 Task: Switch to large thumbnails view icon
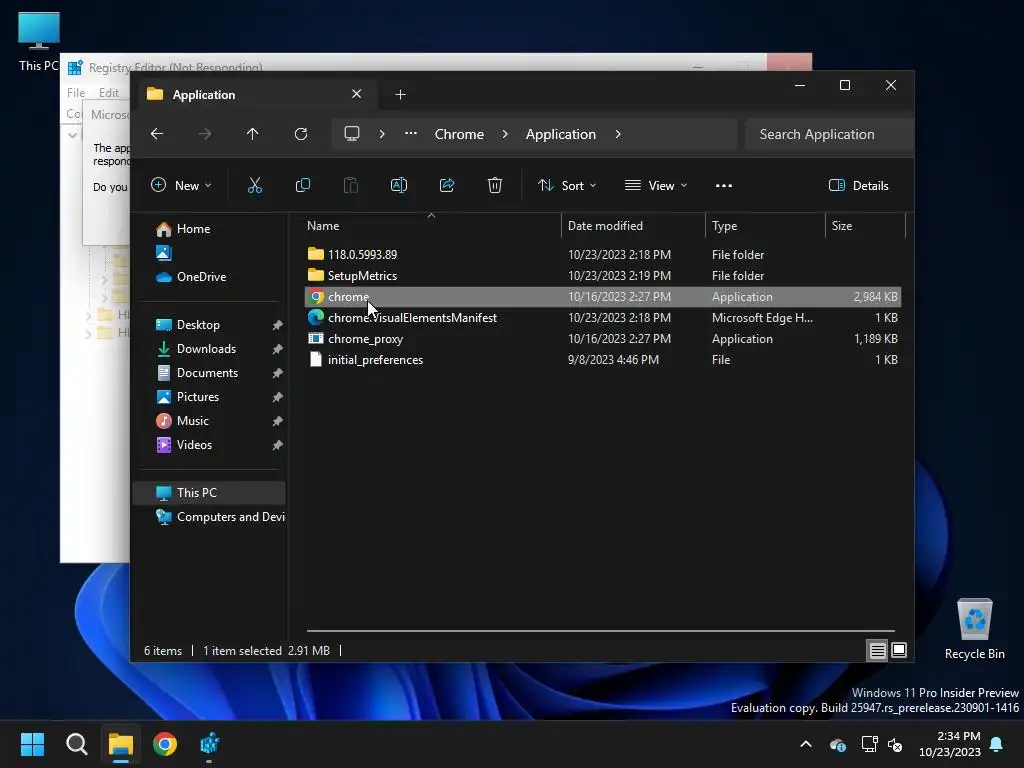[899, 650]
